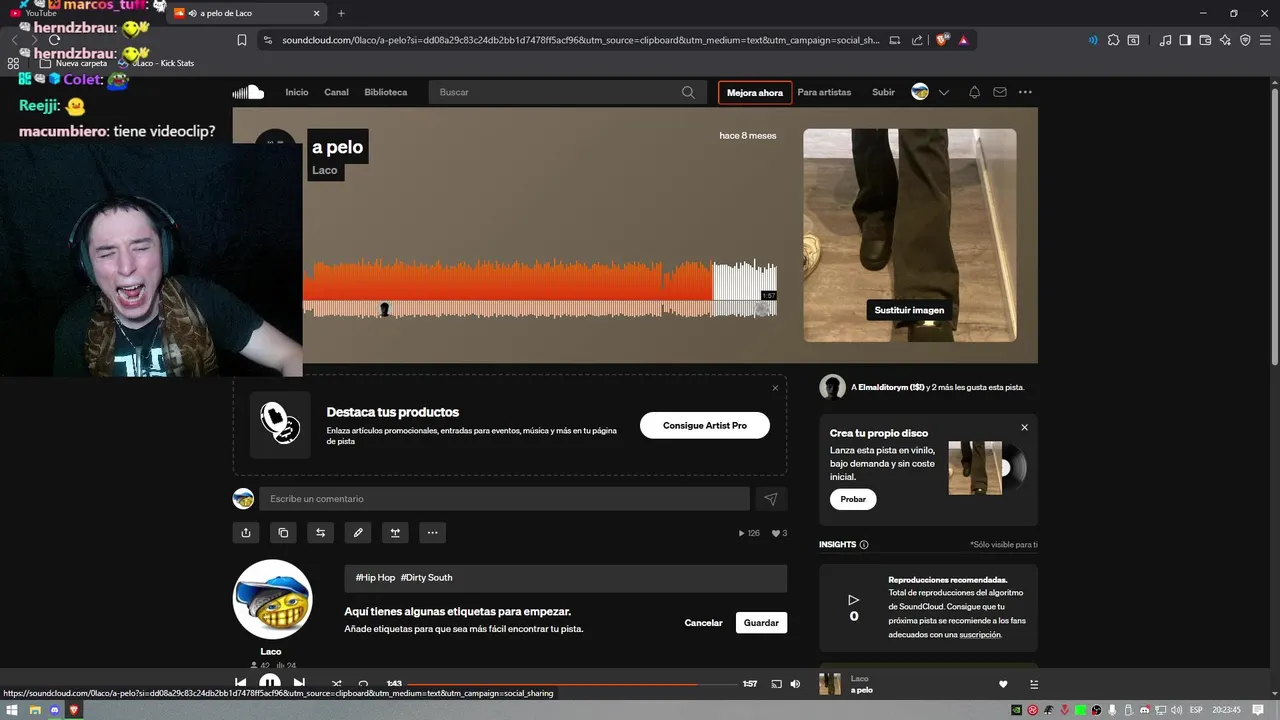Viewport: 1280px width, 720px height.
Task: Share this page via address bar share icon
Action: pyautogui.click(x=917, y=40)
